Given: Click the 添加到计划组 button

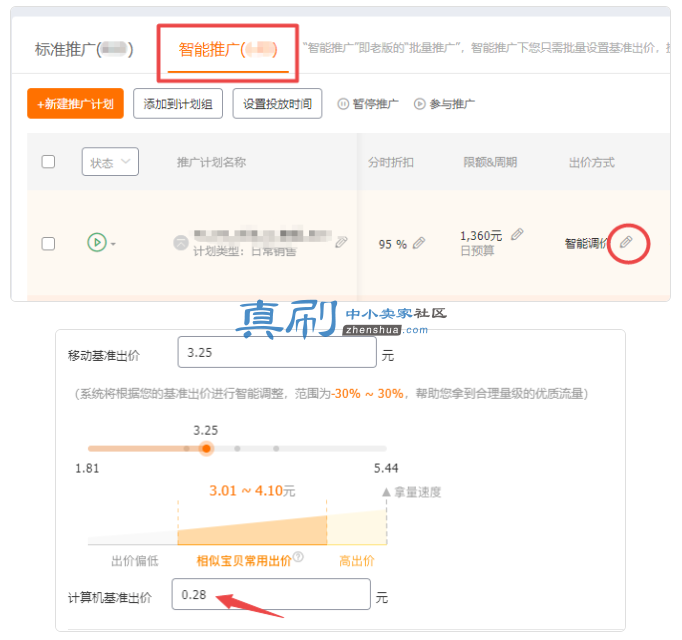Looking at the screenshot, I should tap(178, 104).
